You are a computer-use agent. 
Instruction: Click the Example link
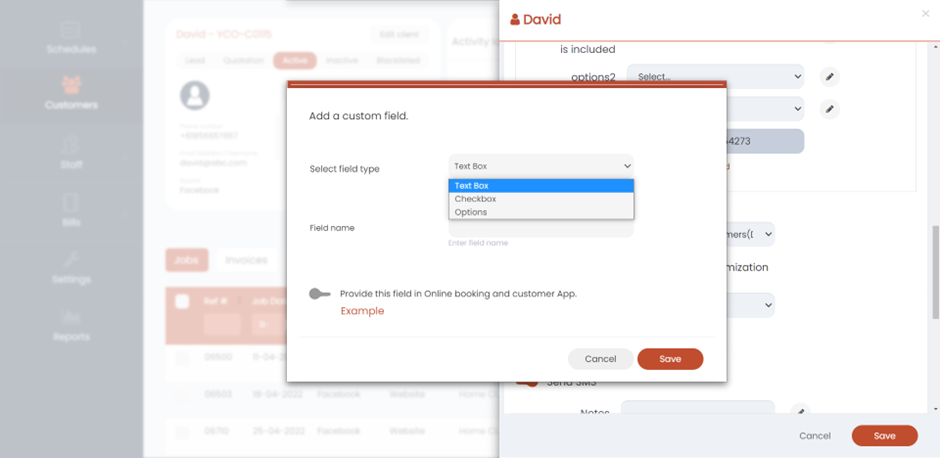coord(362,311)
